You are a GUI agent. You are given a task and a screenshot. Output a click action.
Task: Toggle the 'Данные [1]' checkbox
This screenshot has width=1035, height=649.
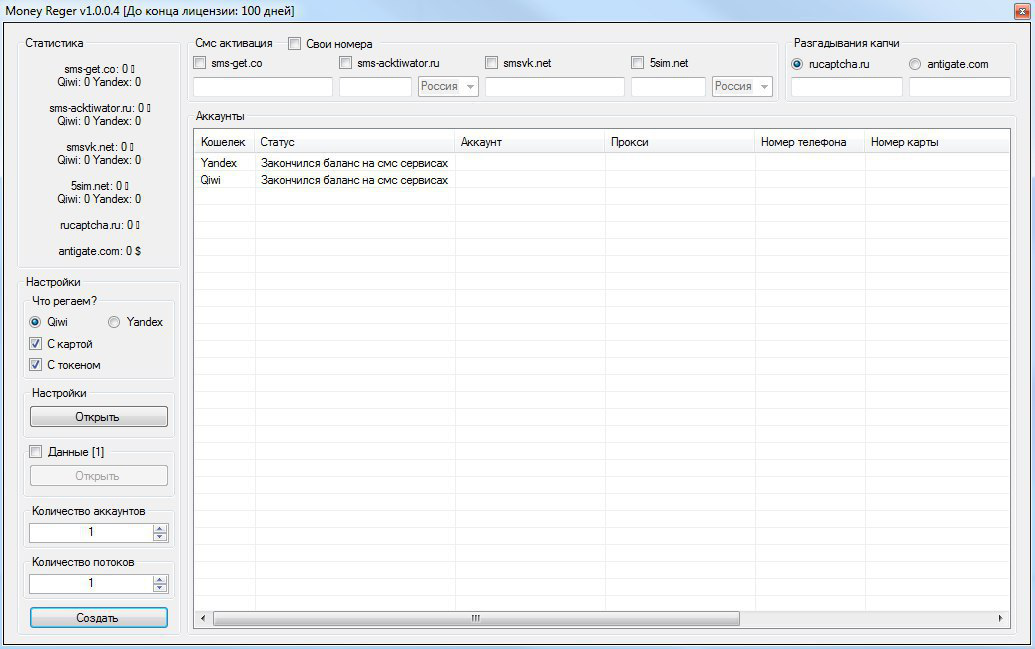click(x=36, y=452)
